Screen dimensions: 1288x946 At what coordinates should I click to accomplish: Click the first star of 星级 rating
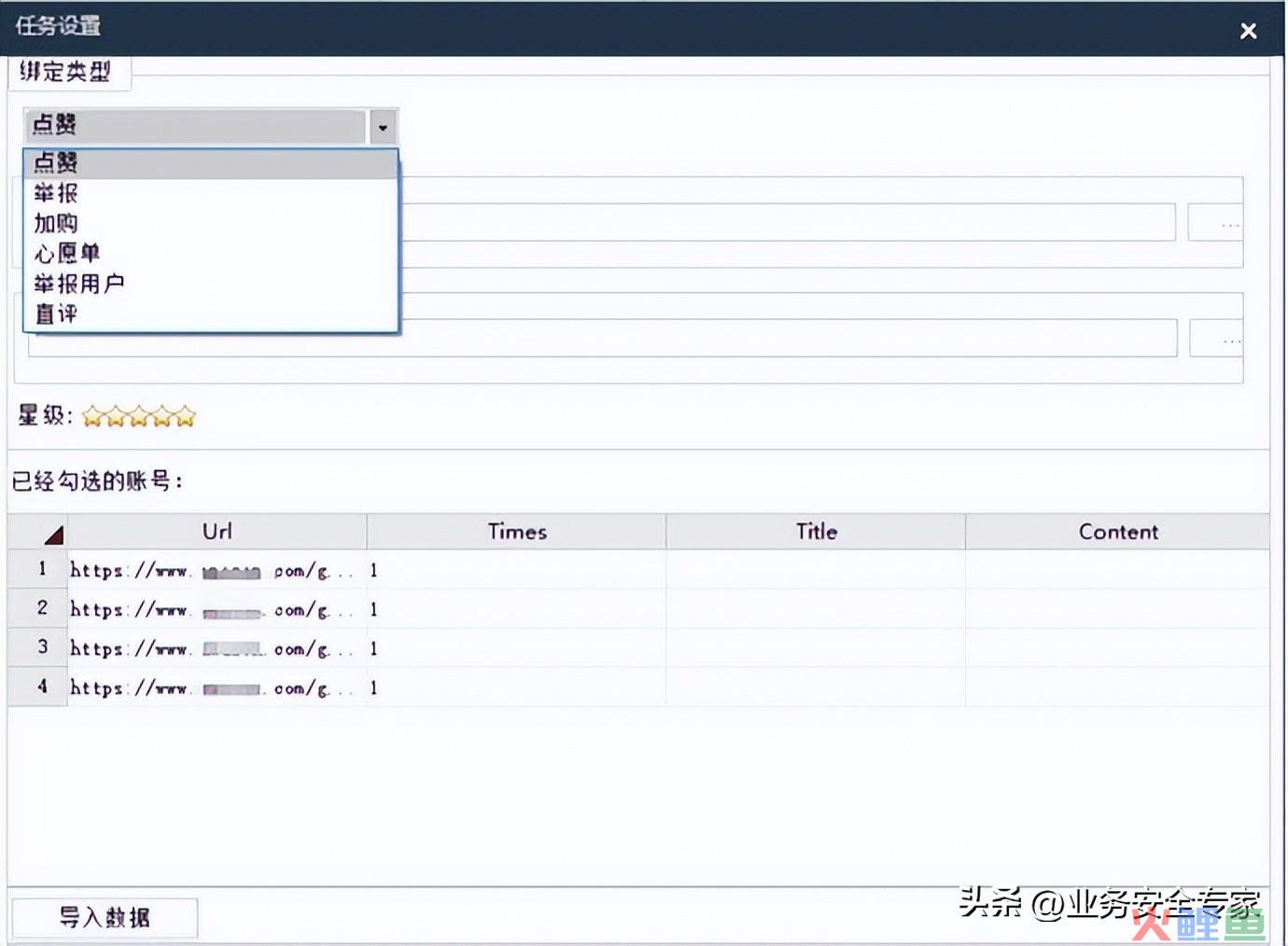pos(92,416)
